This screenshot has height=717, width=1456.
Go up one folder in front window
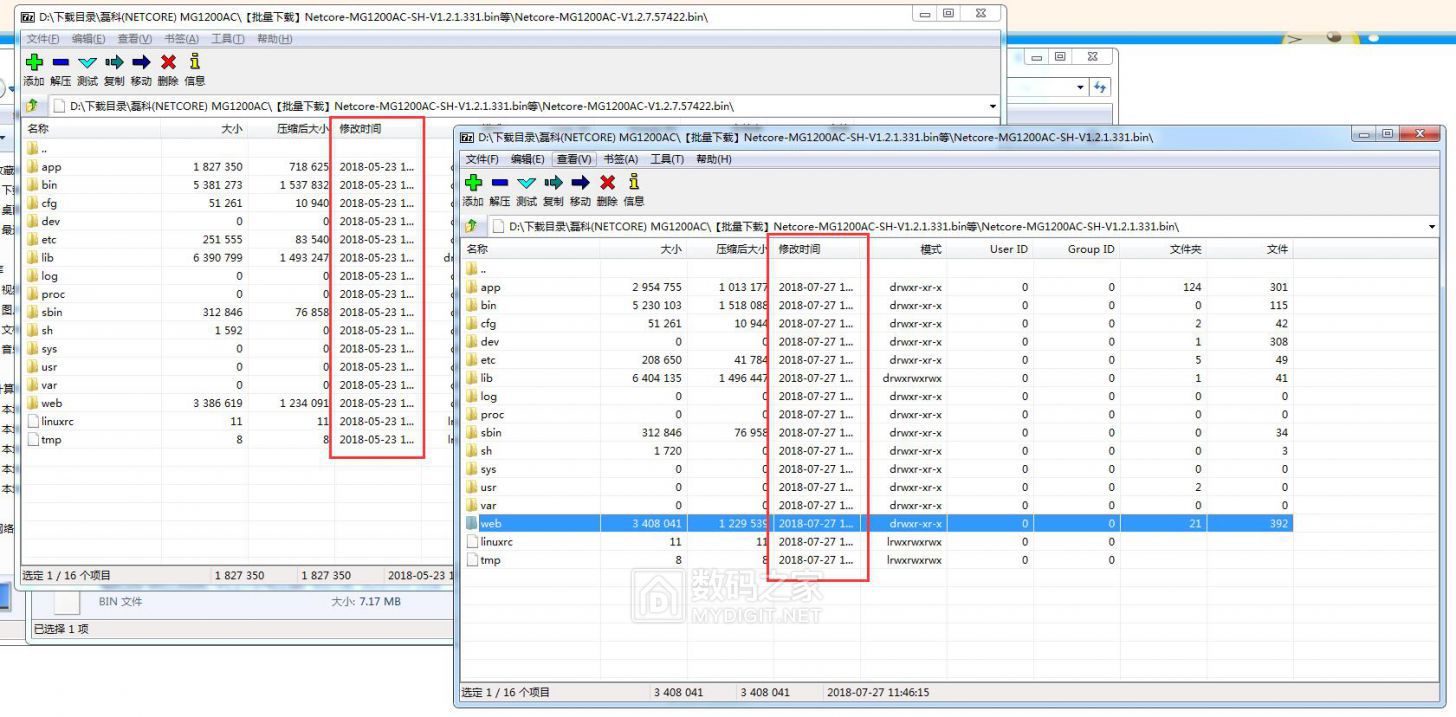471,227
